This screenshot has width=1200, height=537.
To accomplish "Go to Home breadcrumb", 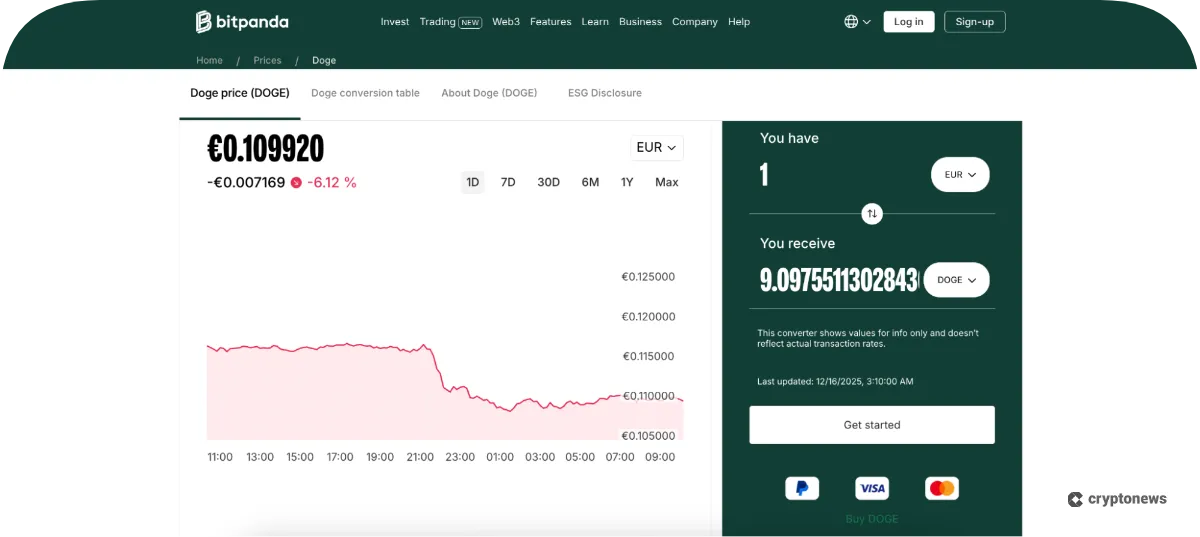I will pyautogui.click(x=210, y=61).
